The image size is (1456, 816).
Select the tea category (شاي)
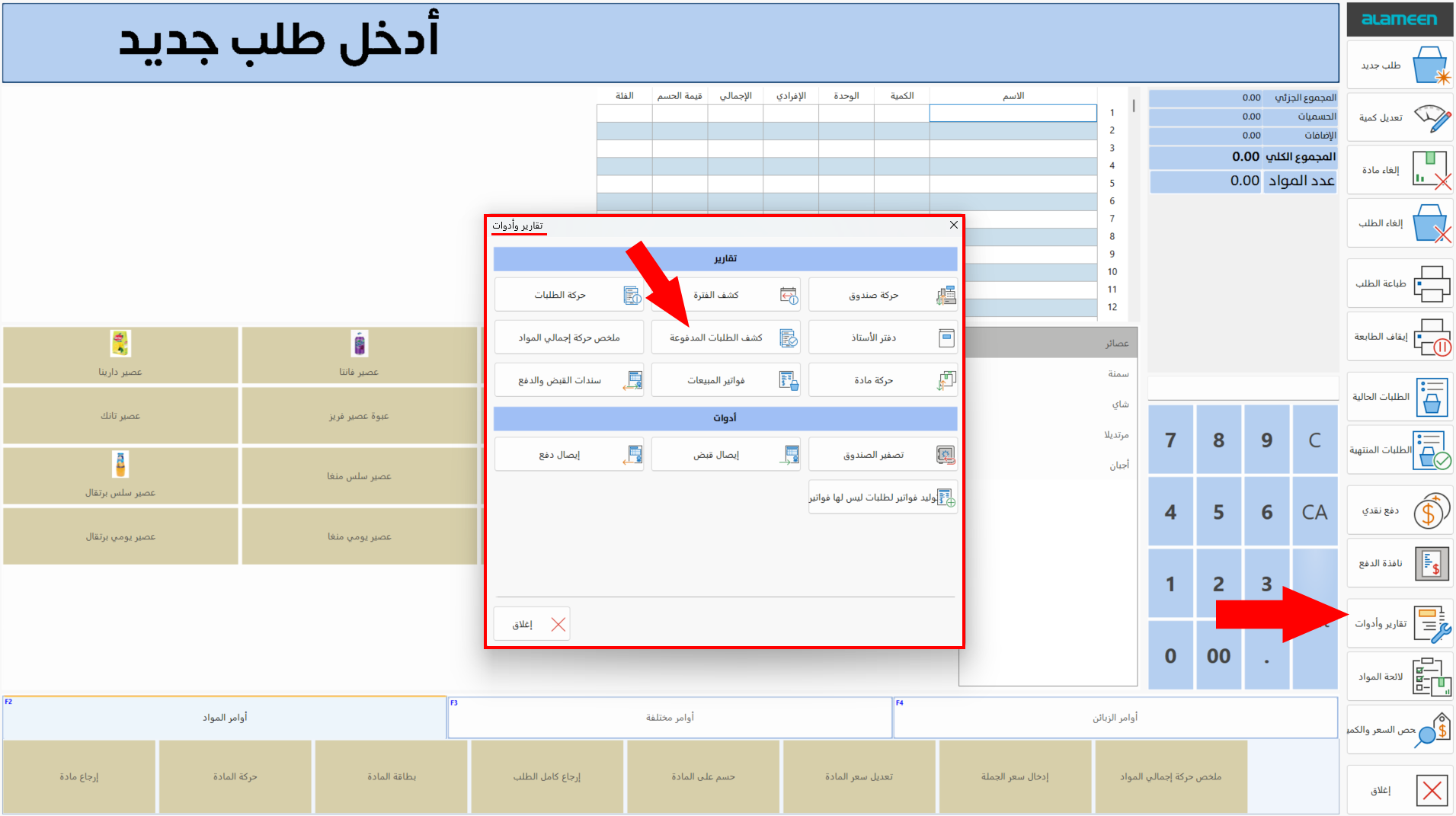point(1051,405)
